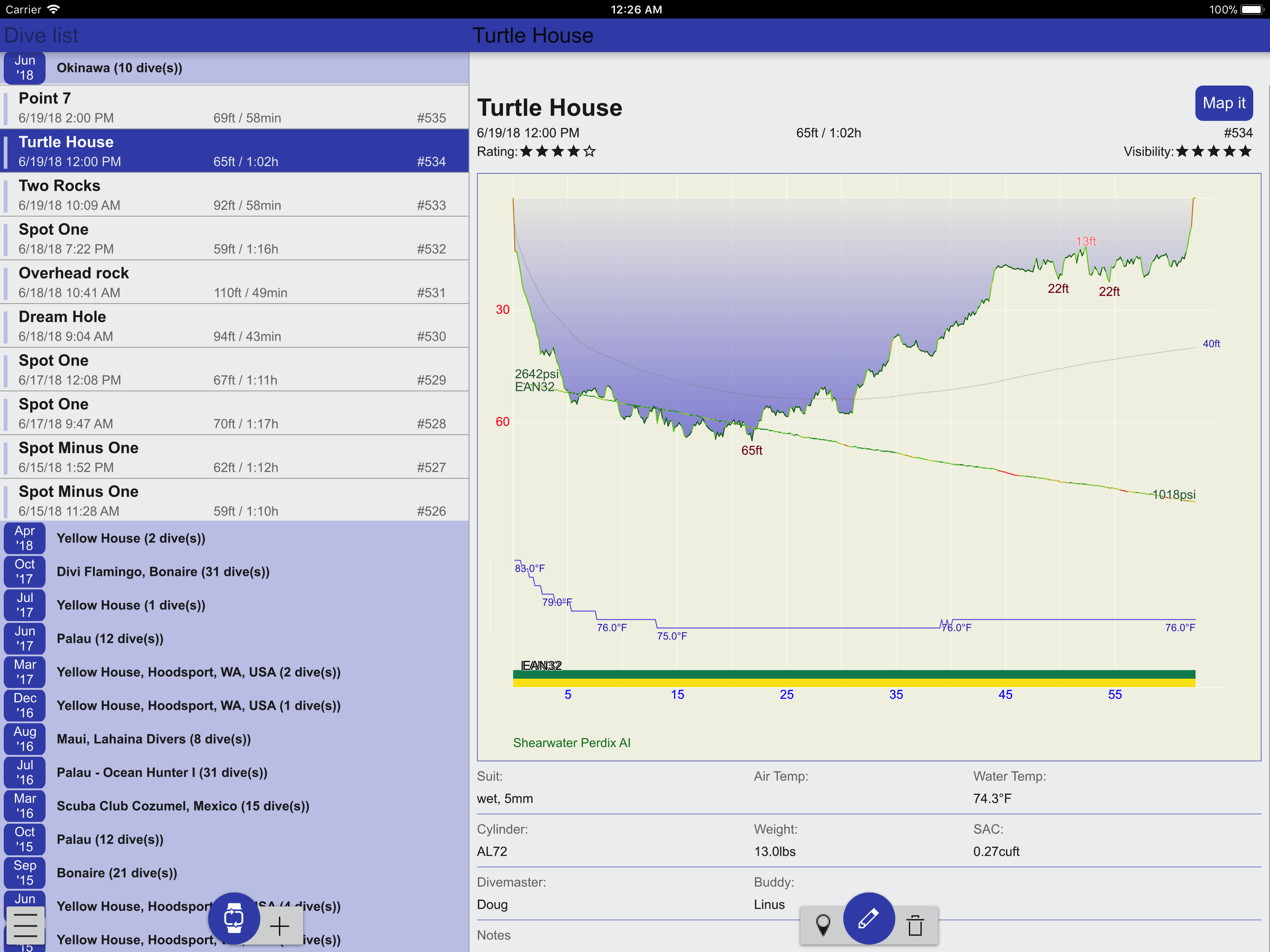The image size is (1270, 952).
Task: Click the first Visibility star
Action: 1182,152
